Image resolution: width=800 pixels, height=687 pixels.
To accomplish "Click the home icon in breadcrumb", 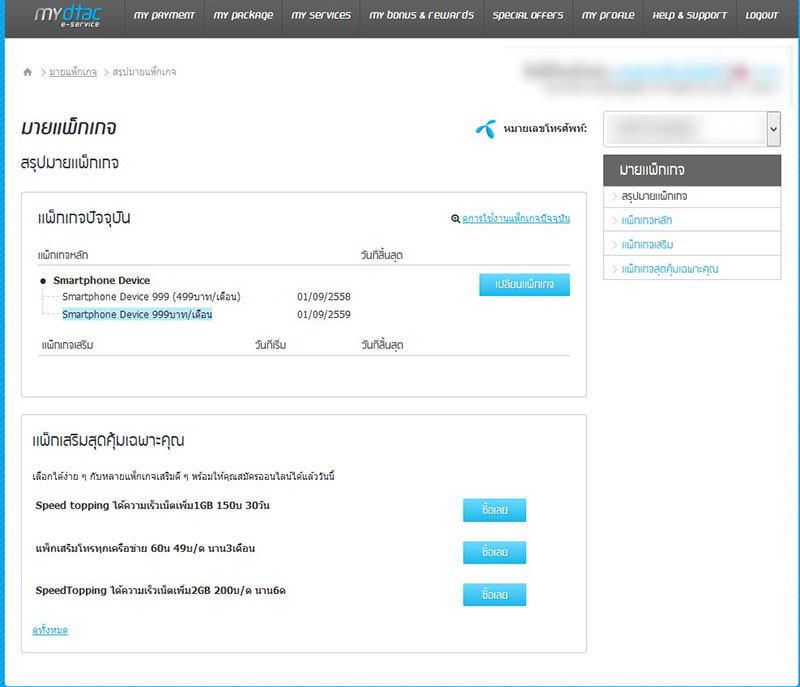I will point(28,72).
